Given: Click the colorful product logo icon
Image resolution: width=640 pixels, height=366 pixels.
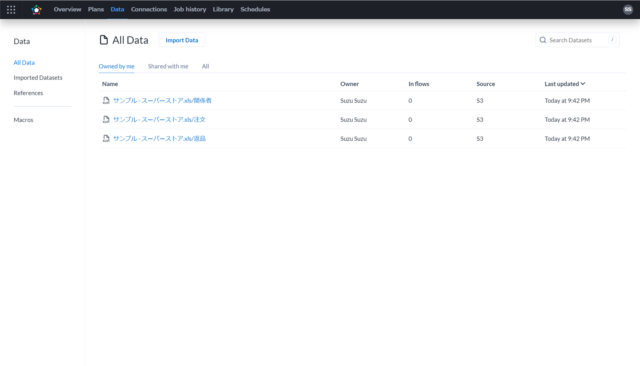Looking at the screenshot, I should pos(37,10).
